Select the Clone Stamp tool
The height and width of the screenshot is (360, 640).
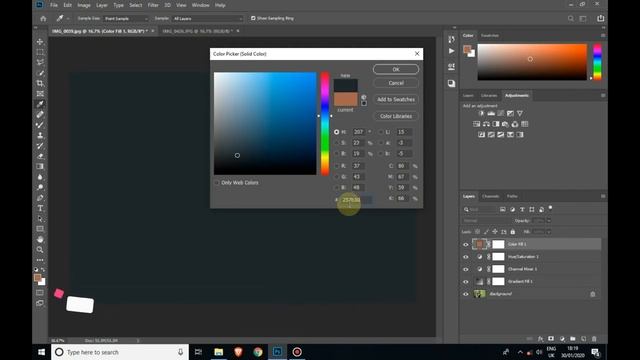coord(40,135)
